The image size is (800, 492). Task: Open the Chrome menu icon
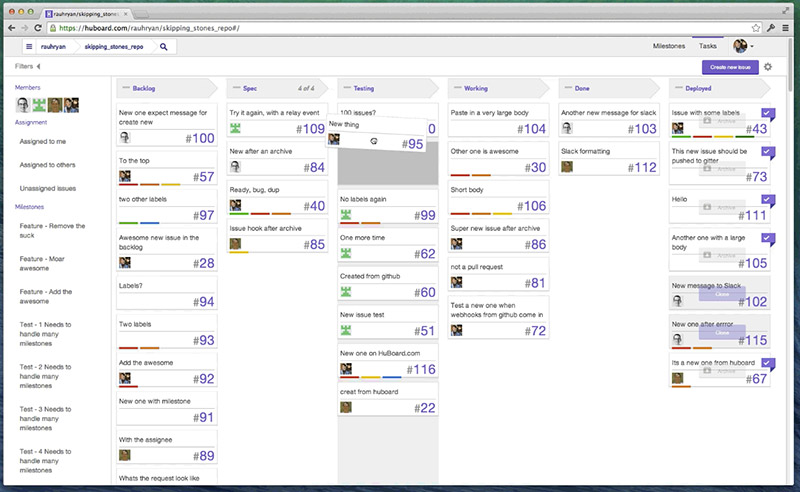click(786, 28)
